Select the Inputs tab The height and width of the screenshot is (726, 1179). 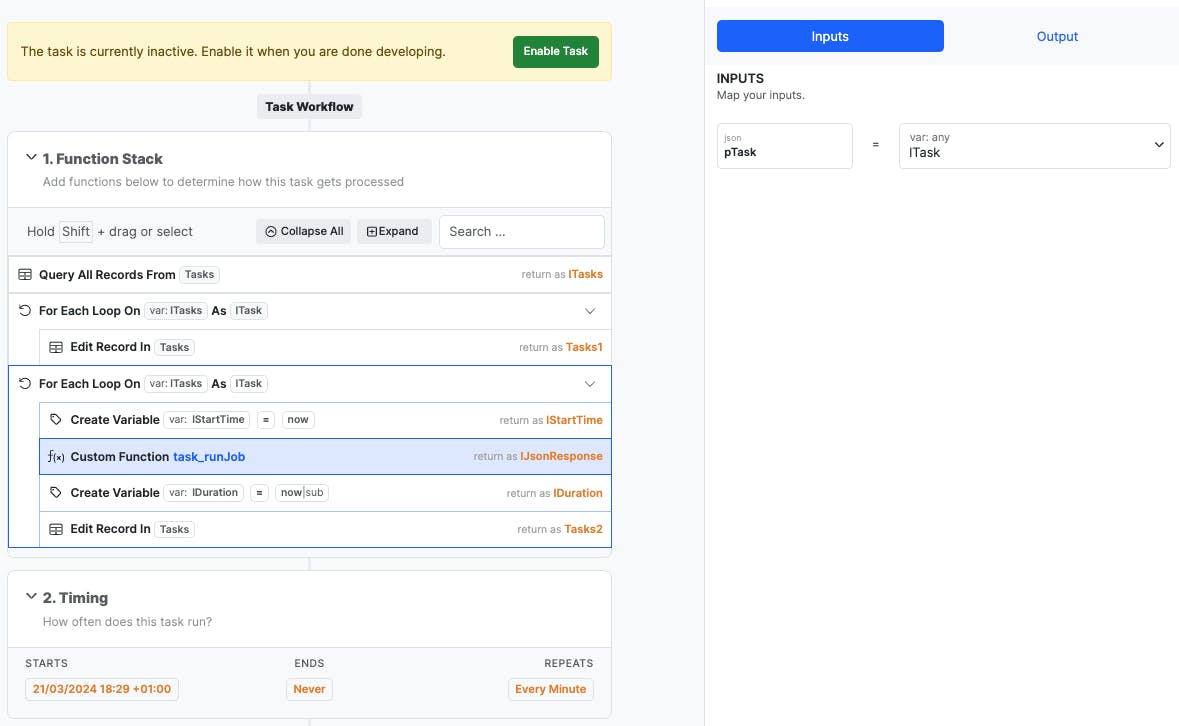coord(830,37)
